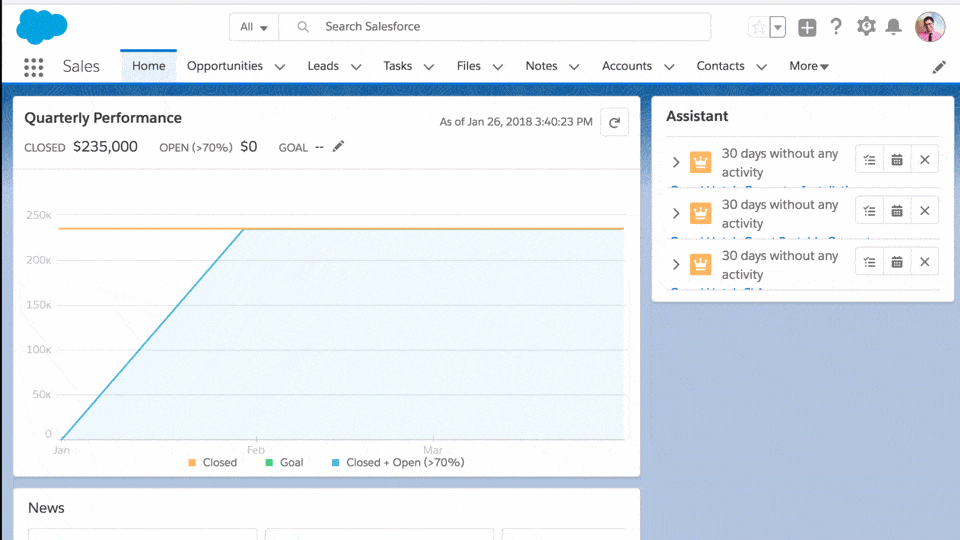Screen dimensions: 960x540
Task: Click the blue Closed + Open legend swatch
Action: [x=335, y=463]
